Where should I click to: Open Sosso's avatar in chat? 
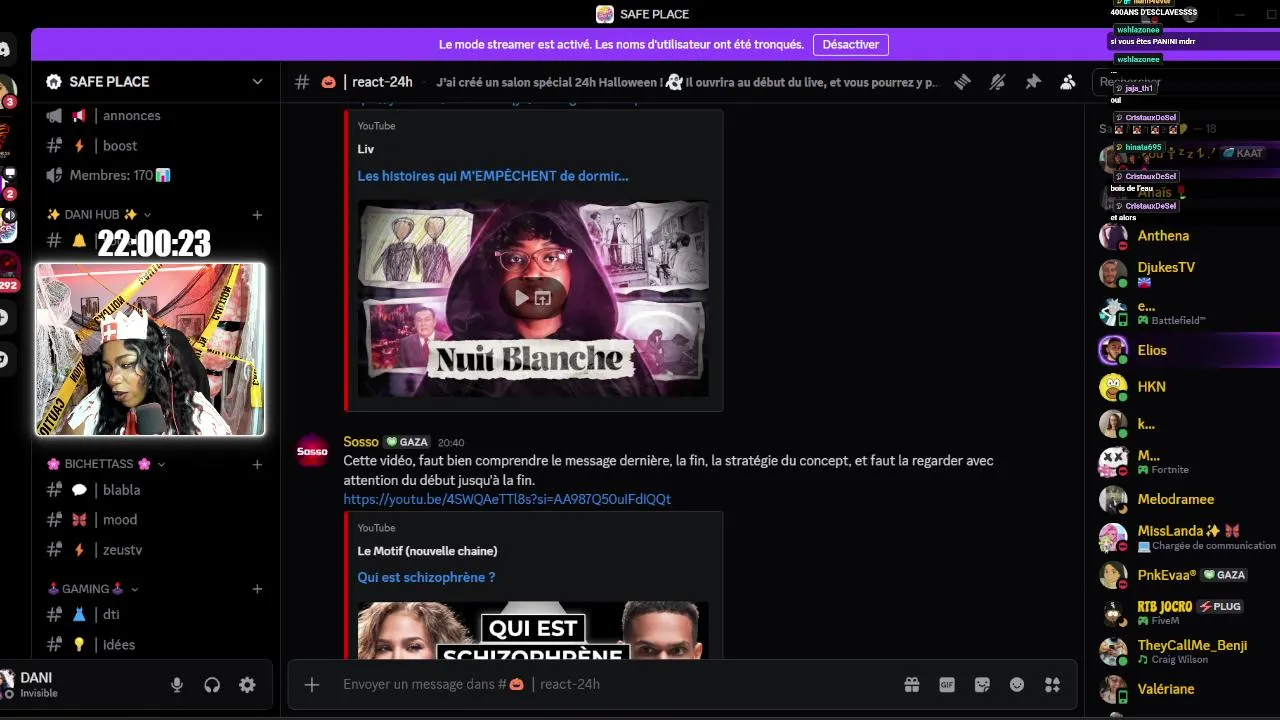pyautogui.click(x=312, y=451)
